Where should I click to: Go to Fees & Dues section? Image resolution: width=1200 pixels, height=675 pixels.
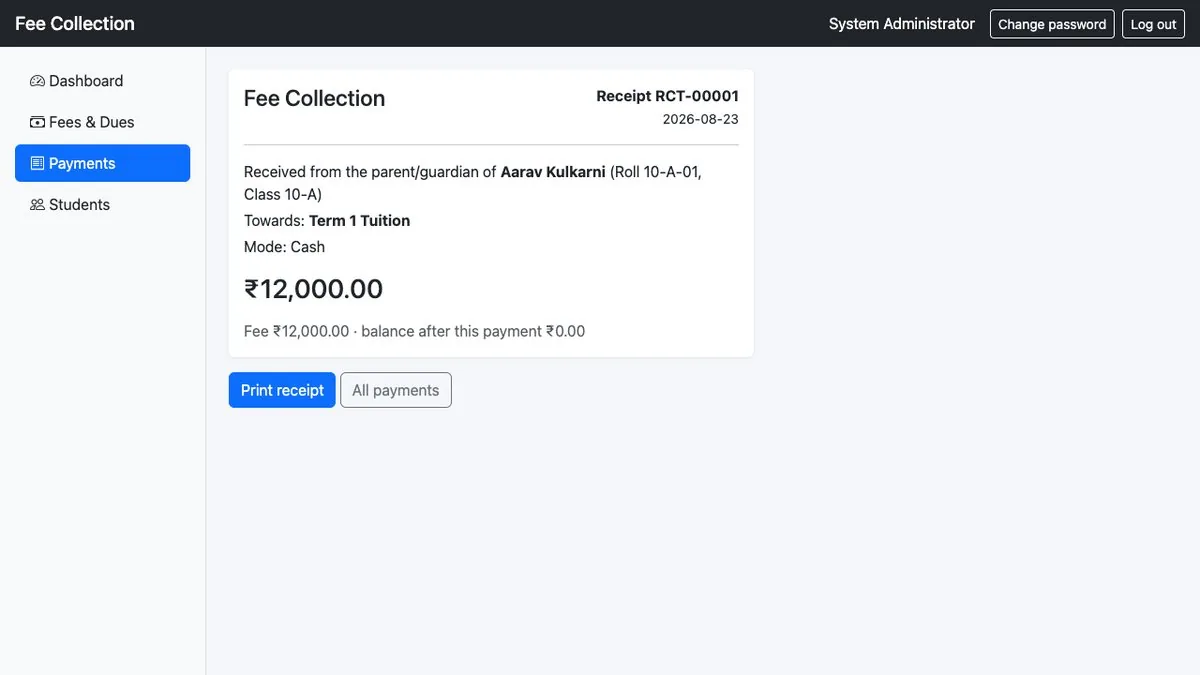pyautogui.click(x=102, y=122)
